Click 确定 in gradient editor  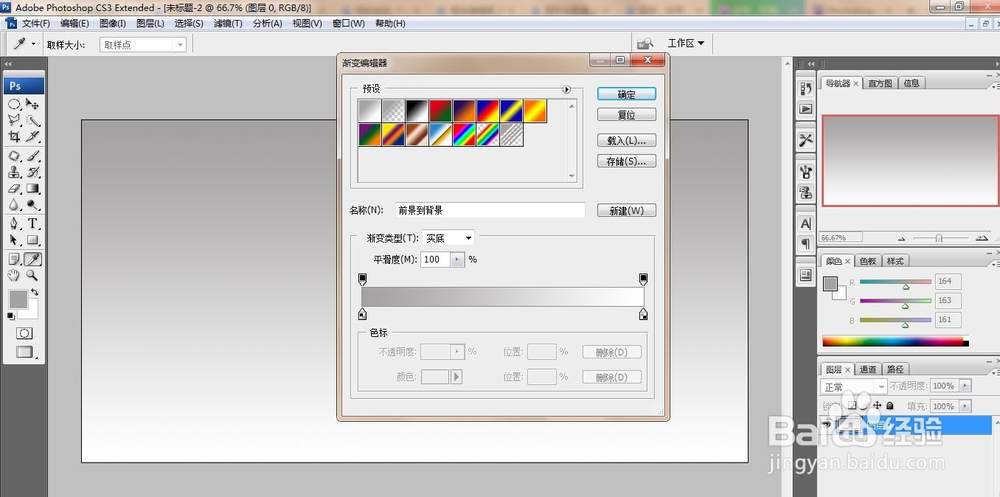click(x=626, y=94)
